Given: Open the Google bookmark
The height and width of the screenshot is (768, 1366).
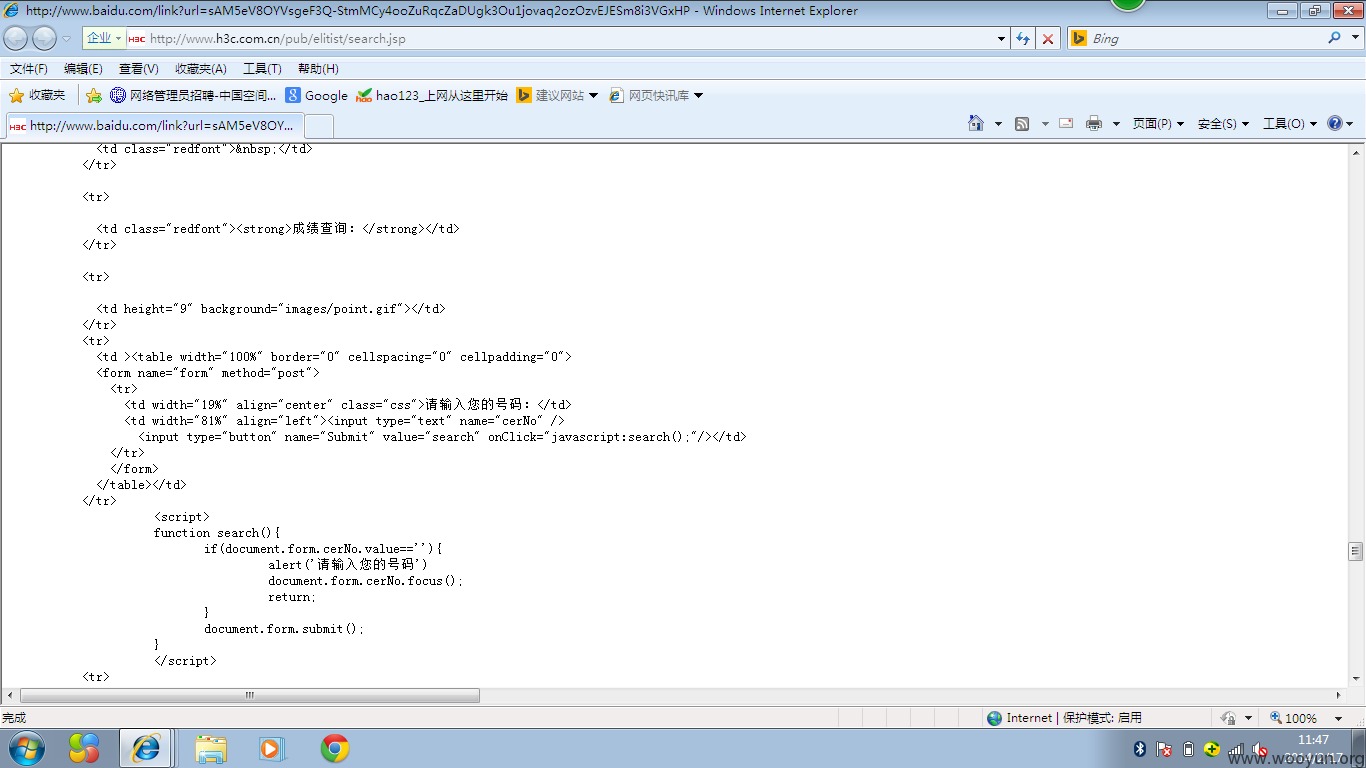Looking at the screenshot, I should tap(317, 95).
